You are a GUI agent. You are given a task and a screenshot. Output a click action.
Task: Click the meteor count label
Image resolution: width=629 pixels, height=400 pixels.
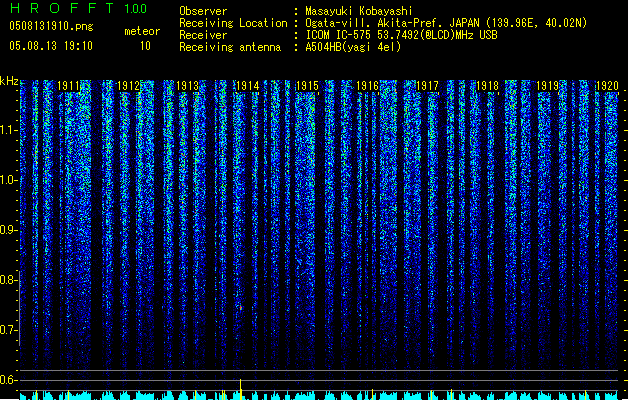[142, 31]
